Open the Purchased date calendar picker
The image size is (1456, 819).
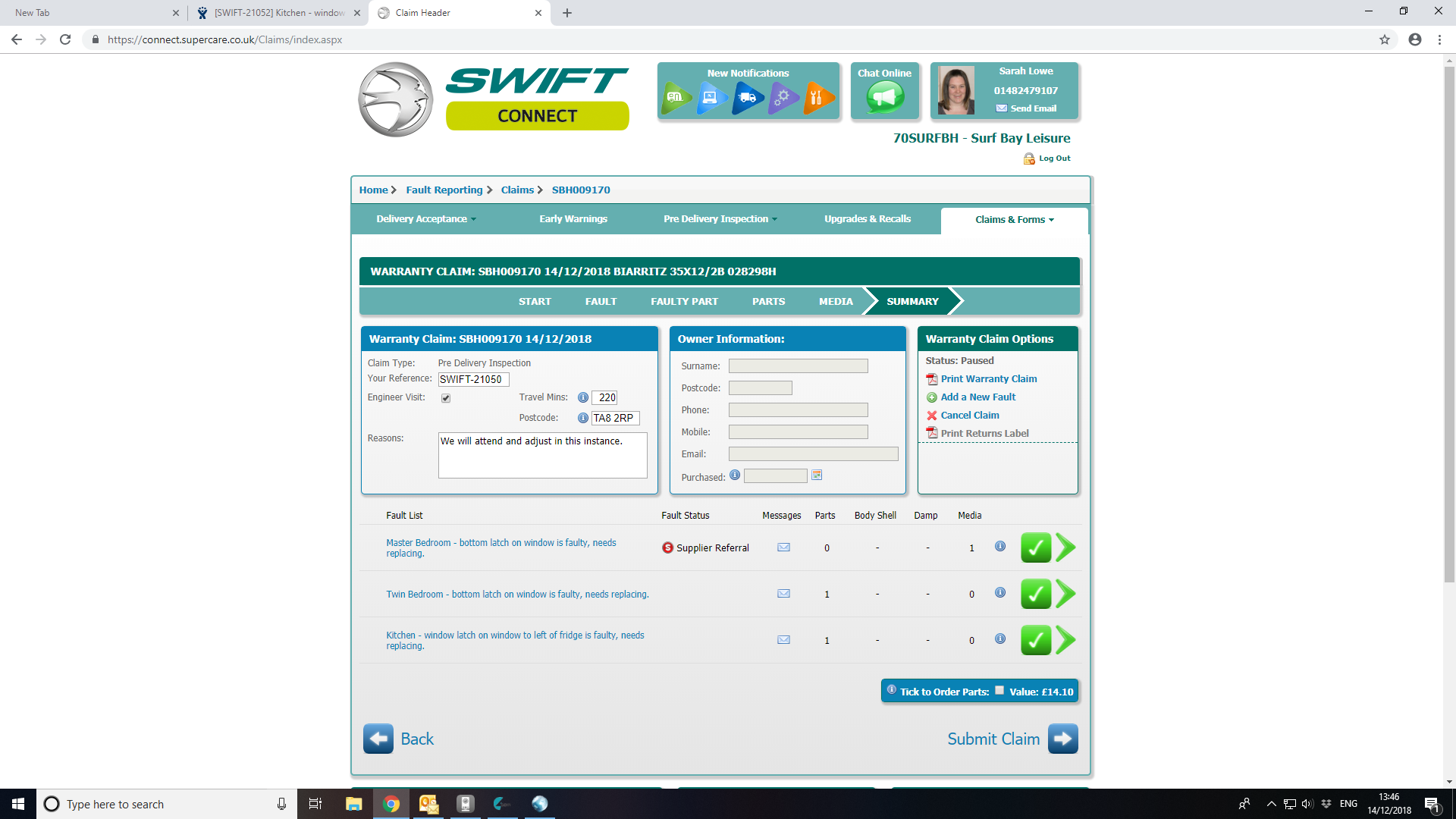817,475
